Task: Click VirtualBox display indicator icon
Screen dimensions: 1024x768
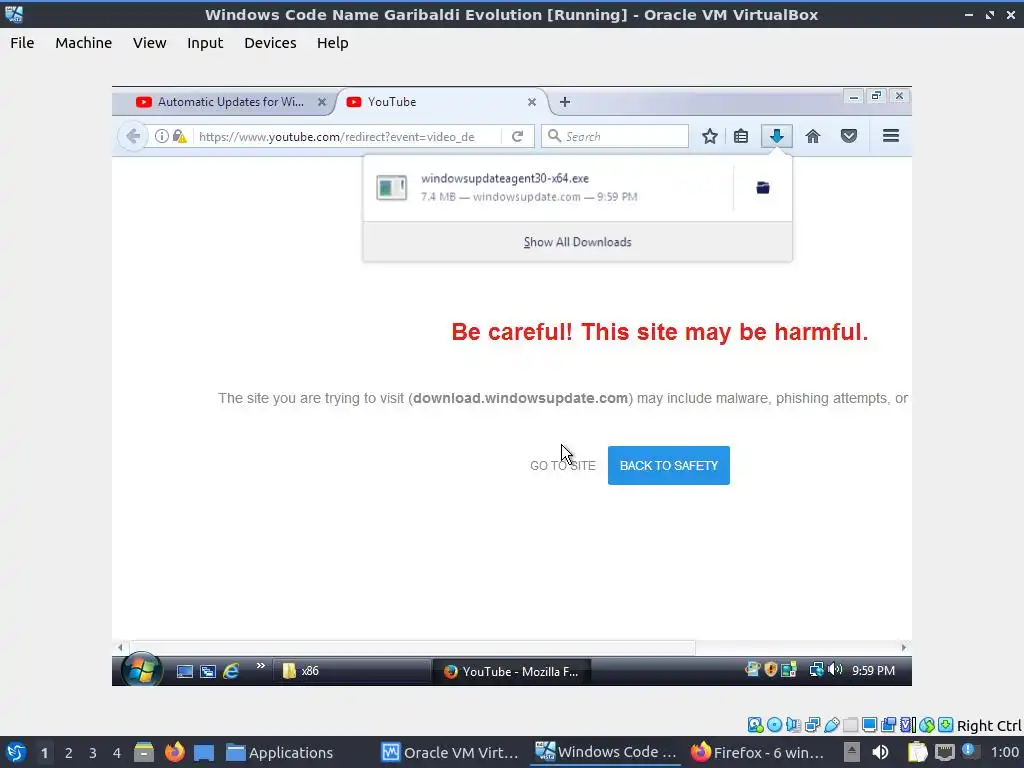Action: (869, 725)
